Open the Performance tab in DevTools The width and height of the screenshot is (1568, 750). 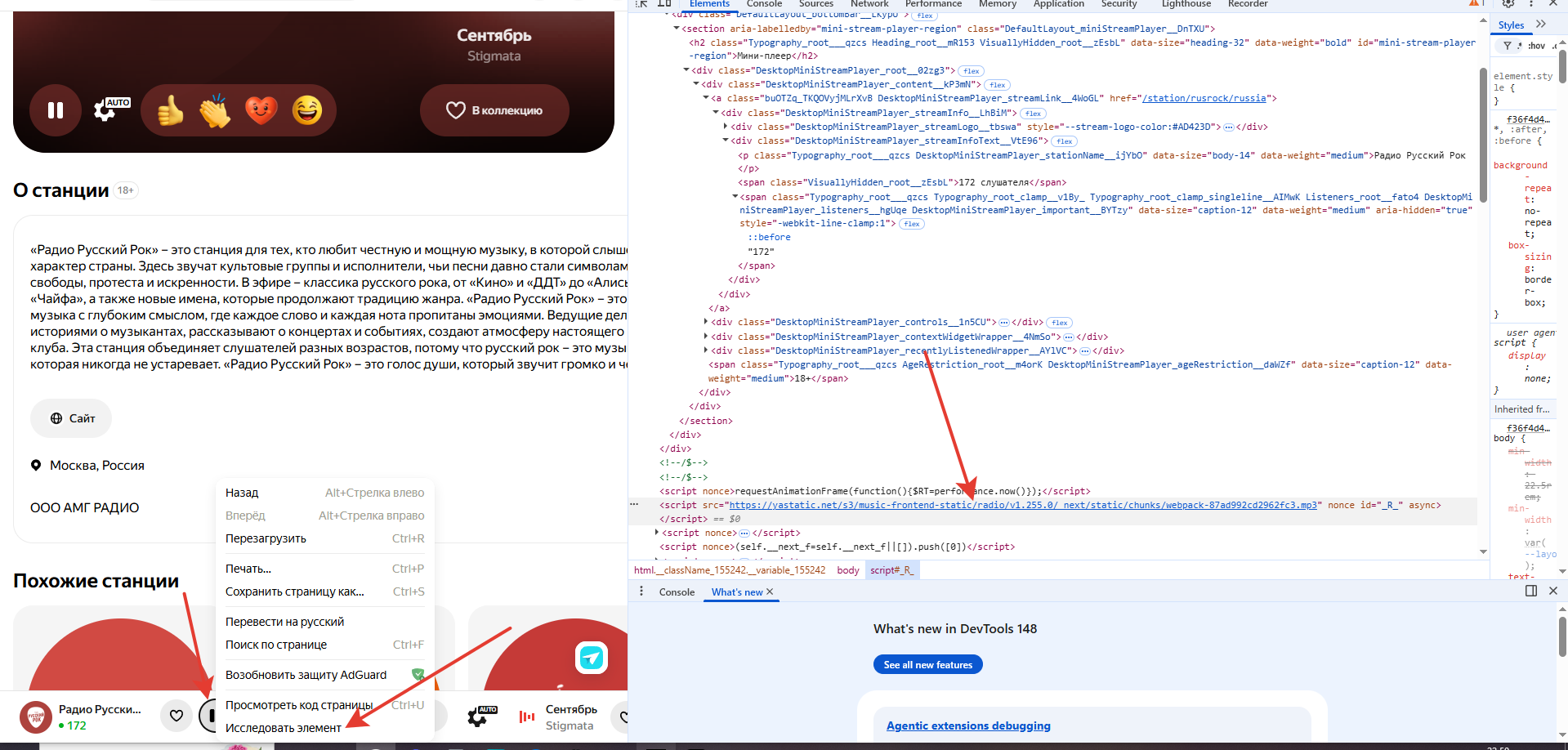[933, 4]
